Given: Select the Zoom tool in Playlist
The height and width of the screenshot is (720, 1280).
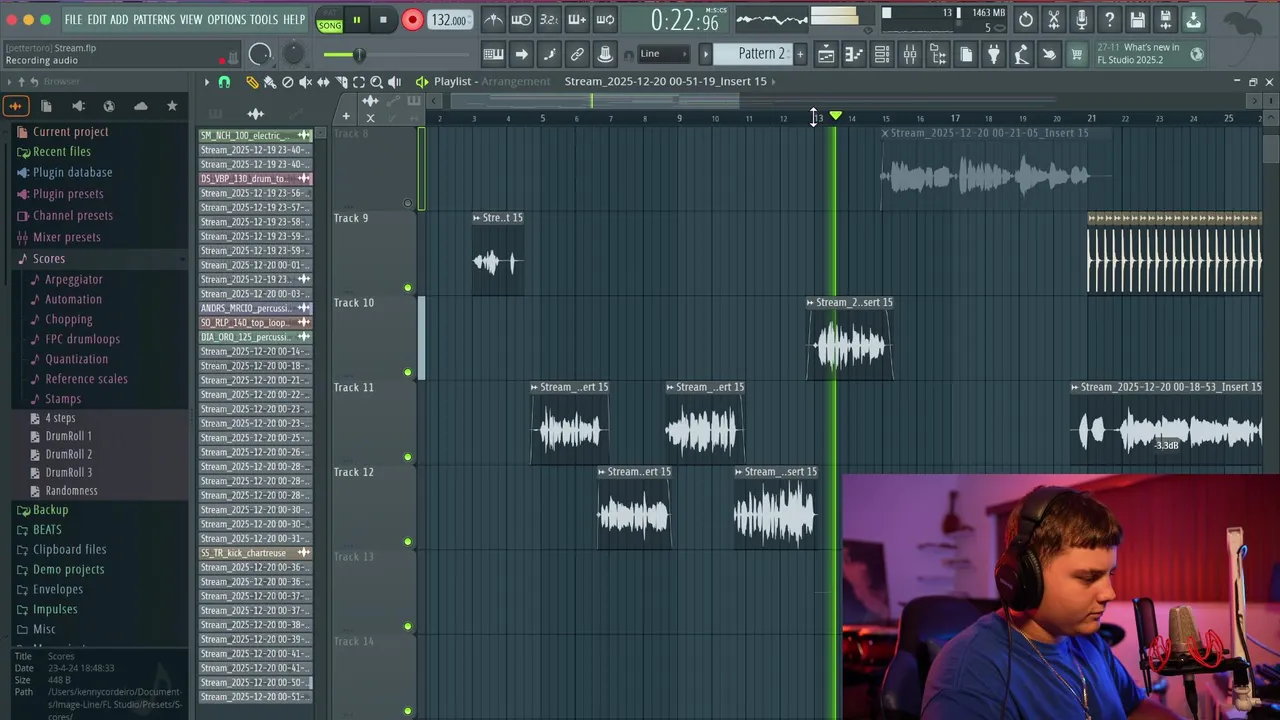Looking at the screenshot, I should pos(377,82).
